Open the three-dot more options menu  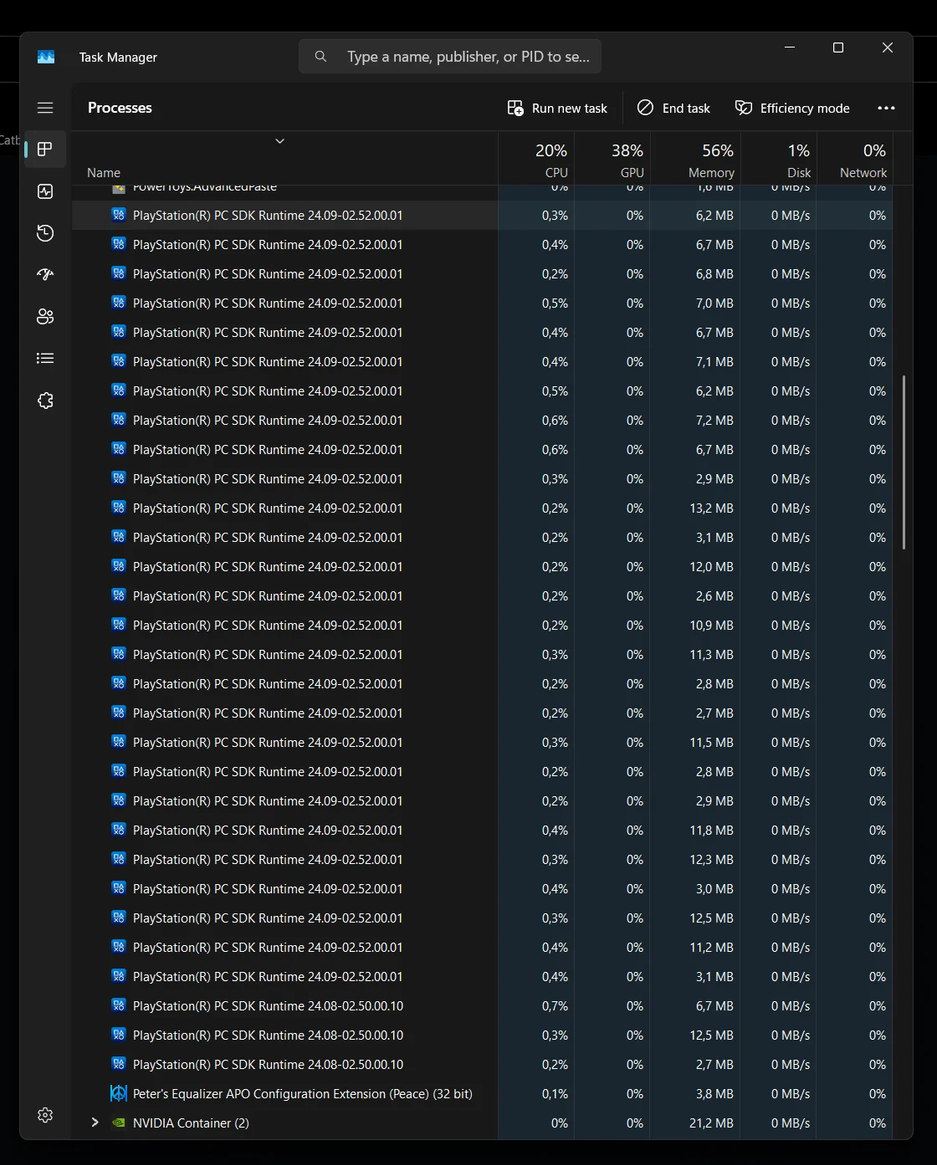click(x=886, y=108)
